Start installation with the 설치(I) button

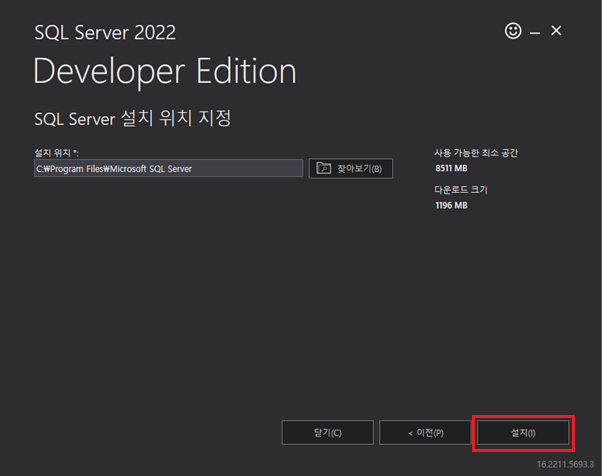point(523,433)
